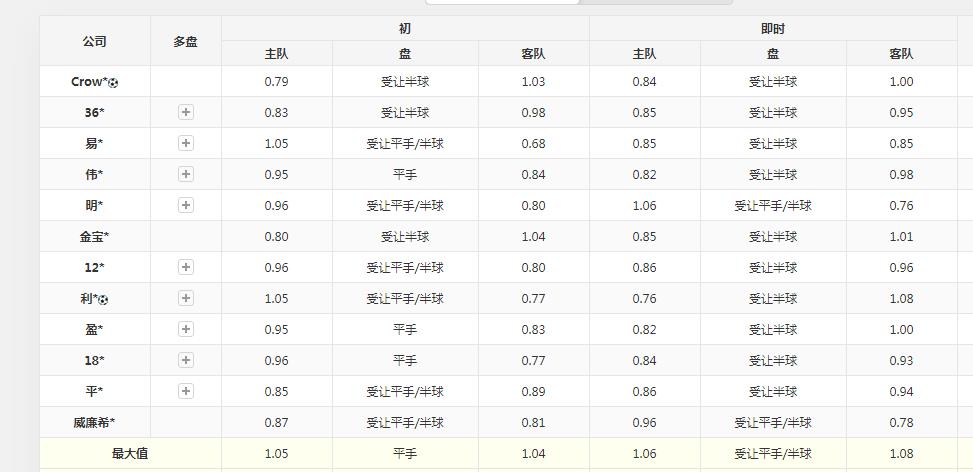Expand multi-handicap plus for 18* row
The width and height of the screenshot is (973, 472).
[x=186, y=360]
